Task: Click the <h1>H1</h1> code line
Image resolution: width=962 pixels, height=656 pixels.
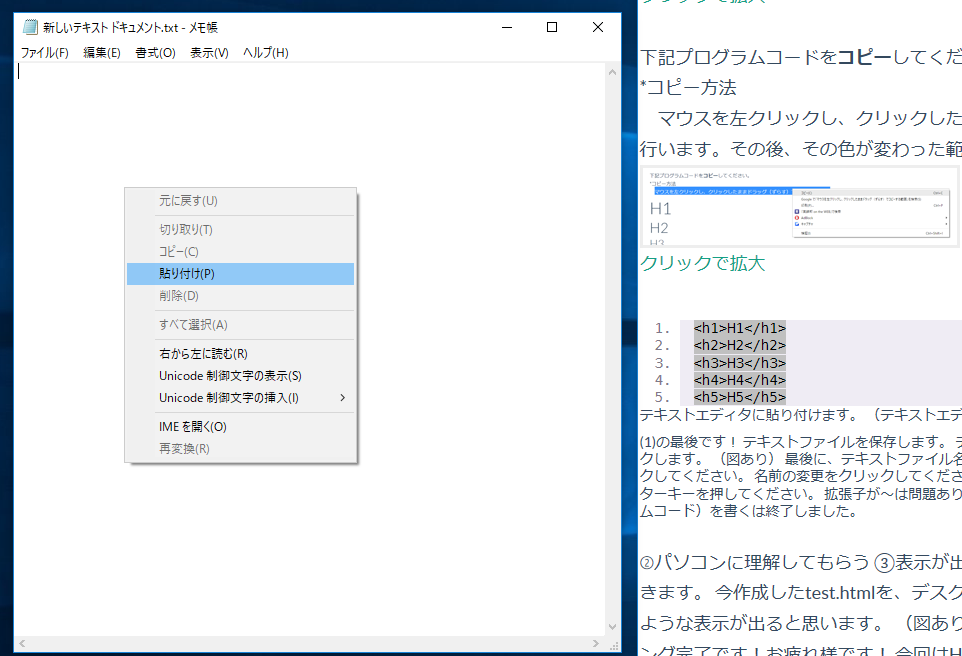Action: coord(739,328)
